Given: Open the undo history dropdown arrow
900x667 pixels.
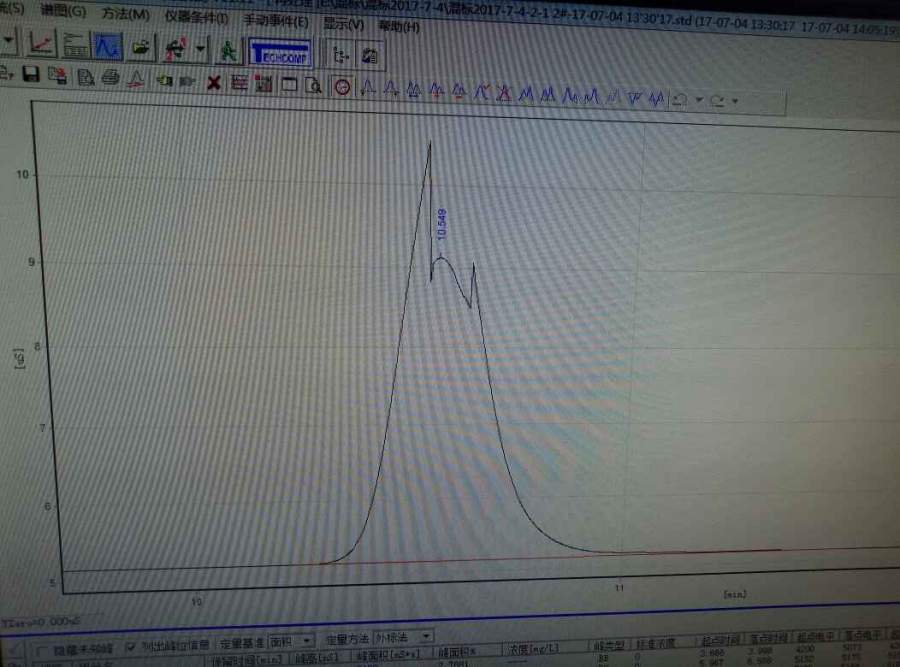Looking at the screenshot, I should (x=699, y=100).
